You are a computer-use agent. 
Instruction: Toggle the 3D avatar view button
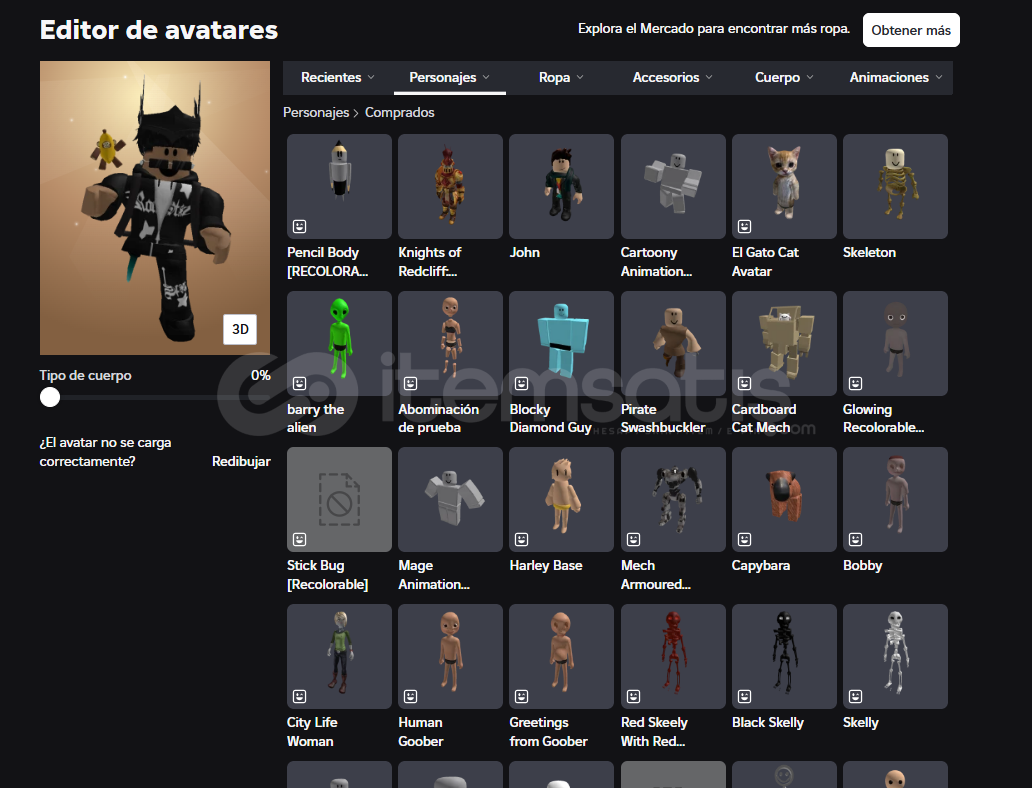240,329
